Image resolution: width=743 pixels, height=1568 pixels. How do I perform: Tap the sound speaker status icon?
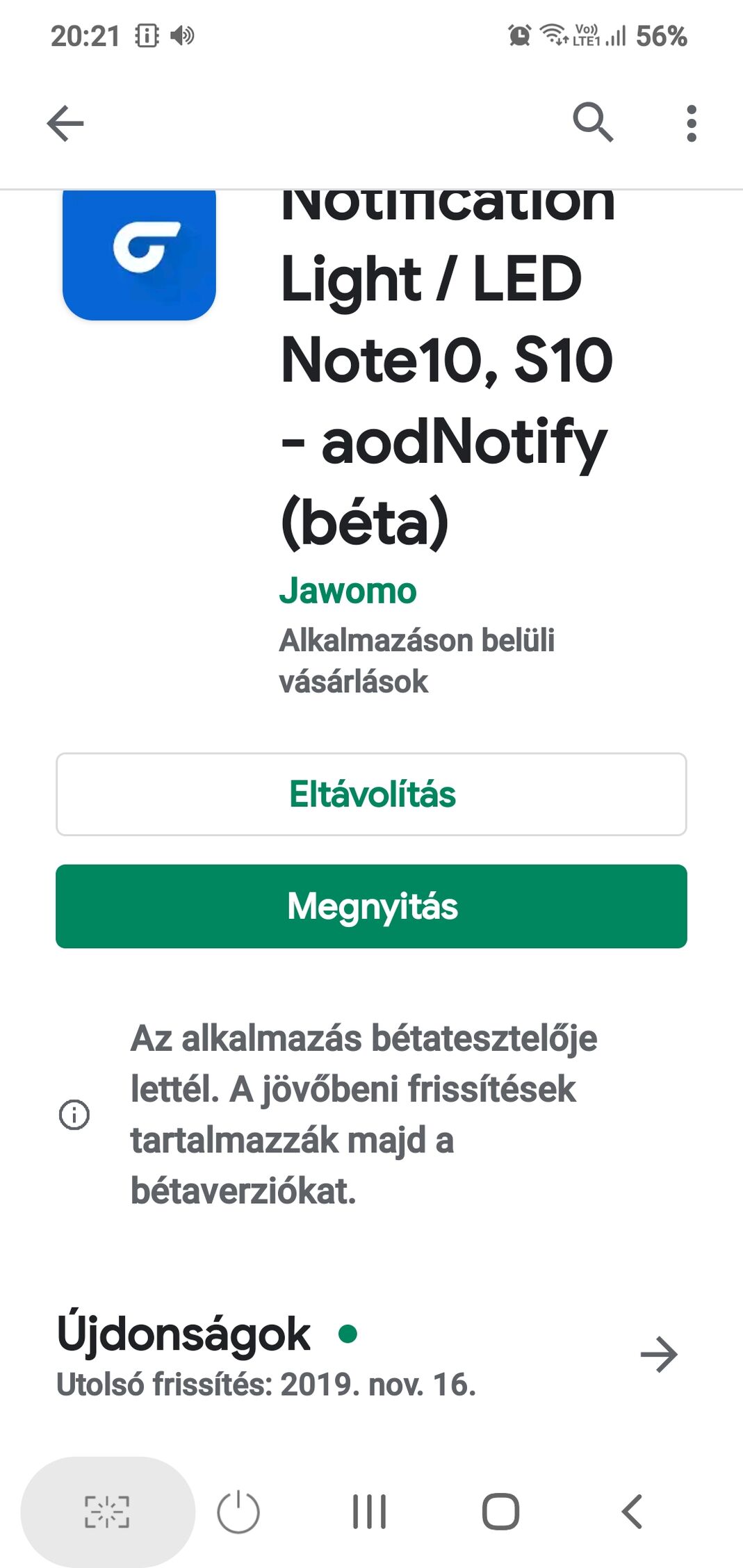tap(183, 35)
